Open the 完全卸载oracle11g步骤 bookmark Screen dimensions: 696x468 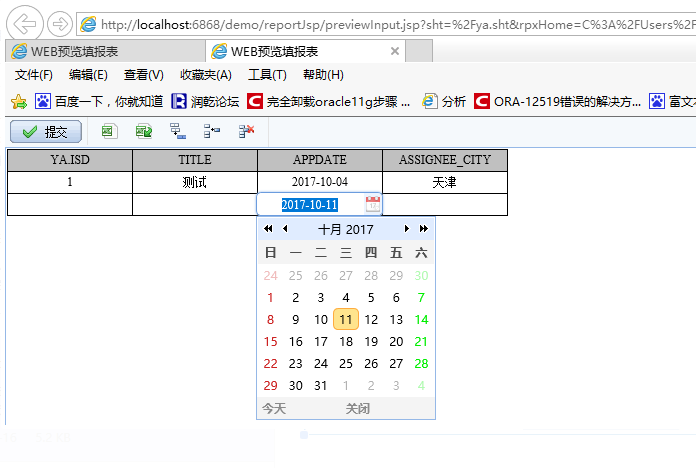tap(328, 102)
